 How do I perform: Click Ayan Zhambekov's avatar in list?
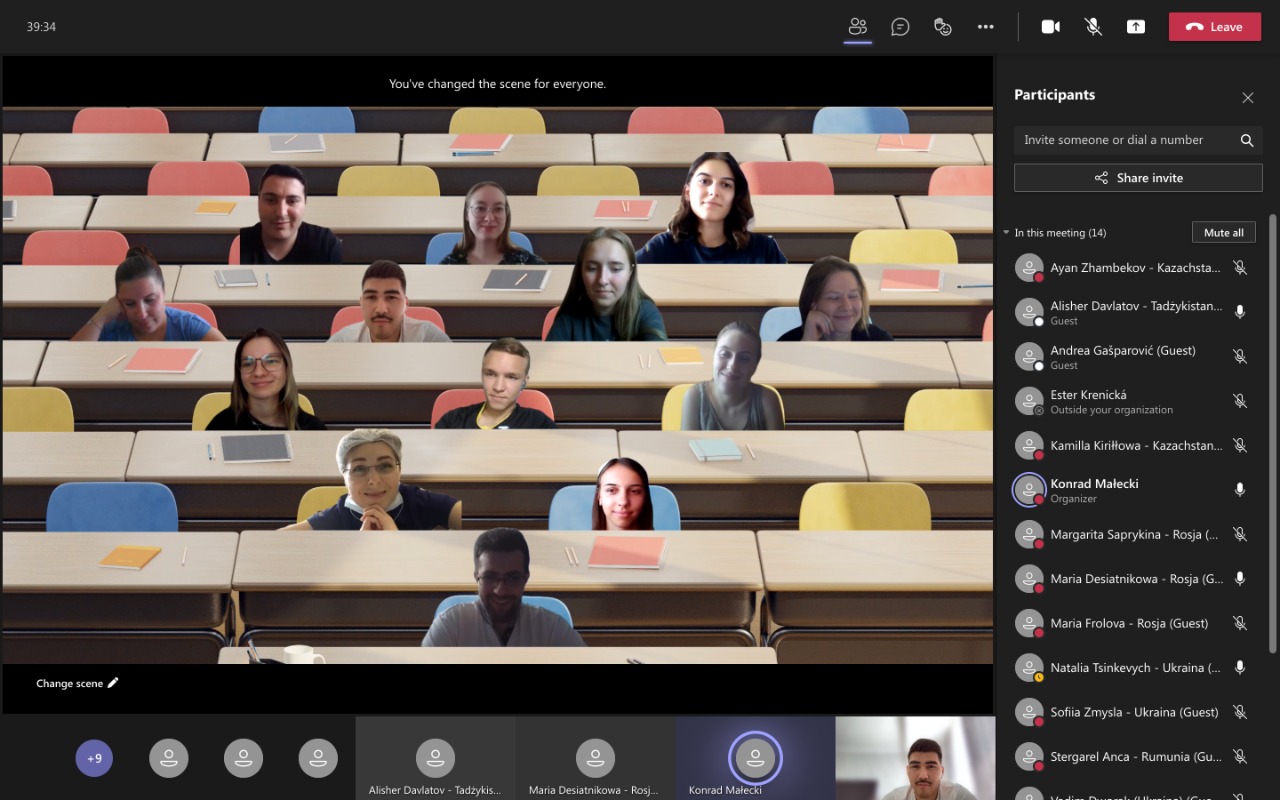(x=1029, y=268)
